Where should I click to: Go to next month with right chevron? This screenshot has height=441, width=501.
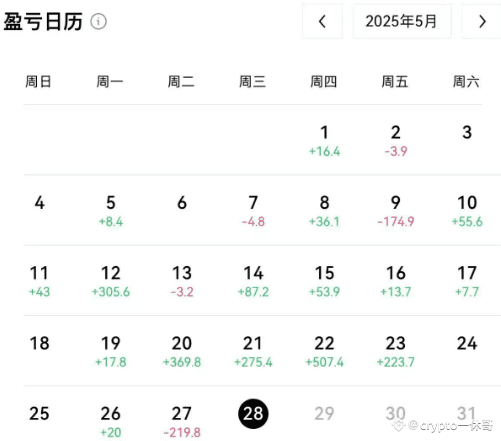[x=481, y=22]
